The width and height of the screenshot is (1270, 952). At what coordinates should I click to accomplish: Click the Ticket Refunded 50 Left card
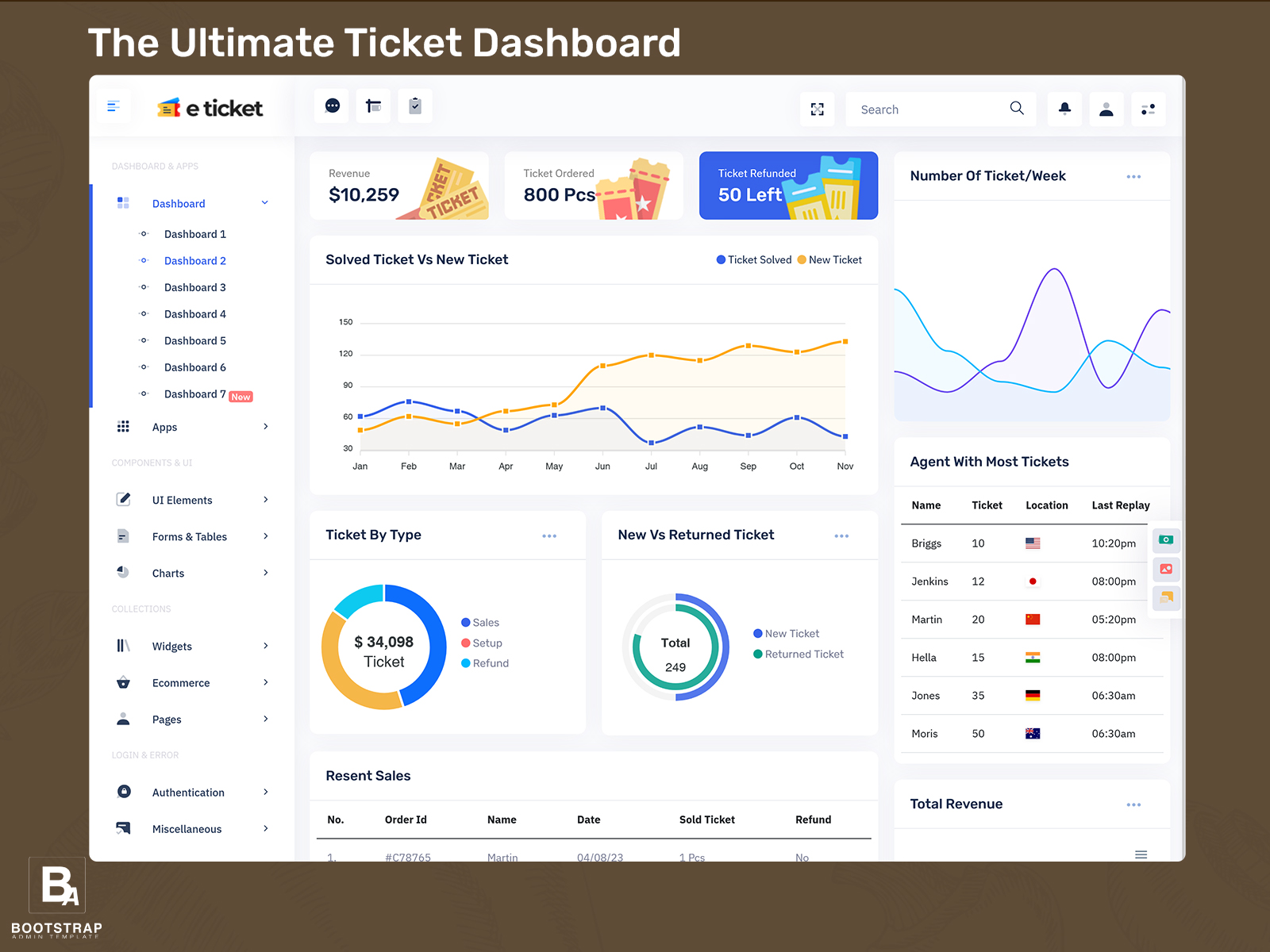788,186
